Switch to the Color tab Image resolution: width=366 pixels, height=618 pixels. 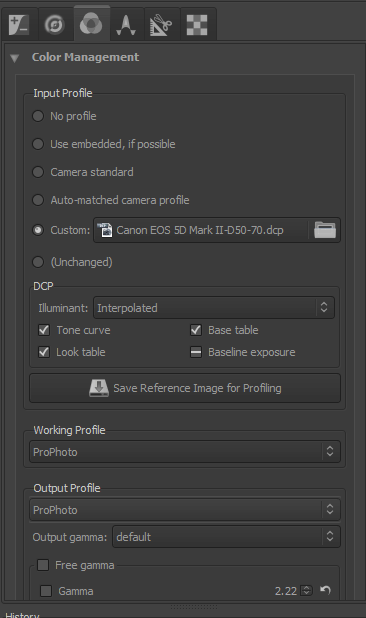pyautogui.click(x=91, y=24)
